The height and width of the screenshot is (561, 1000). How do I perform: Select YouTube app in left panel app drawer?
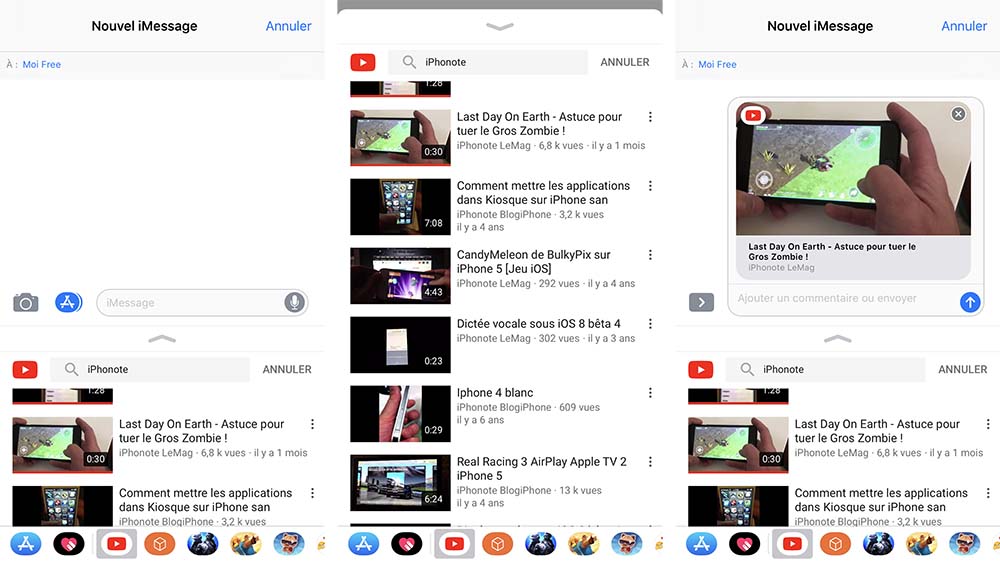[116, 544]
